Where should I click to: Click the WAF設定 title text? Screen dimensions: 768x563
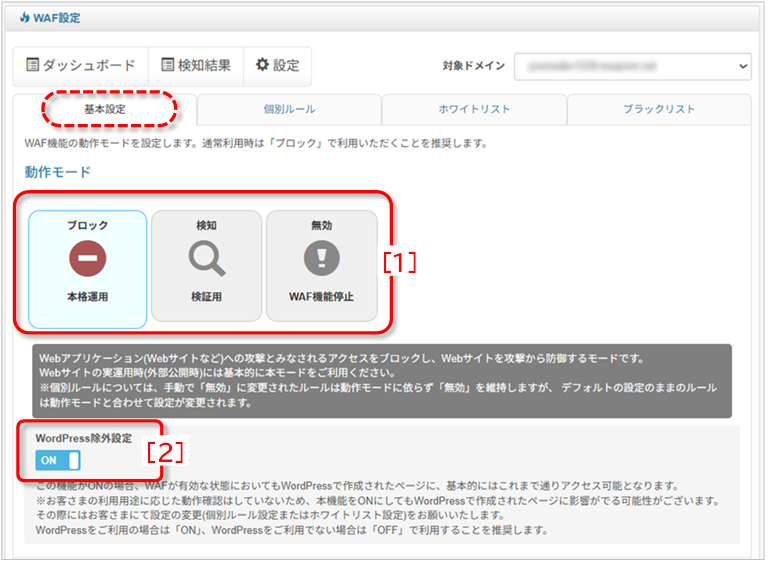57,18
